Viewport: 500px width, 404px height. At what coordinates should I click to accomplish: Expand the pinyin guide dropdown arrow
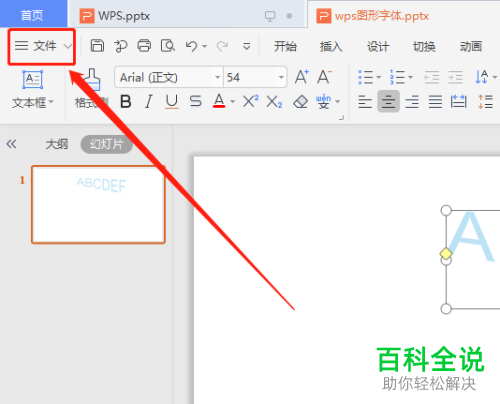(x=338, y=102)
